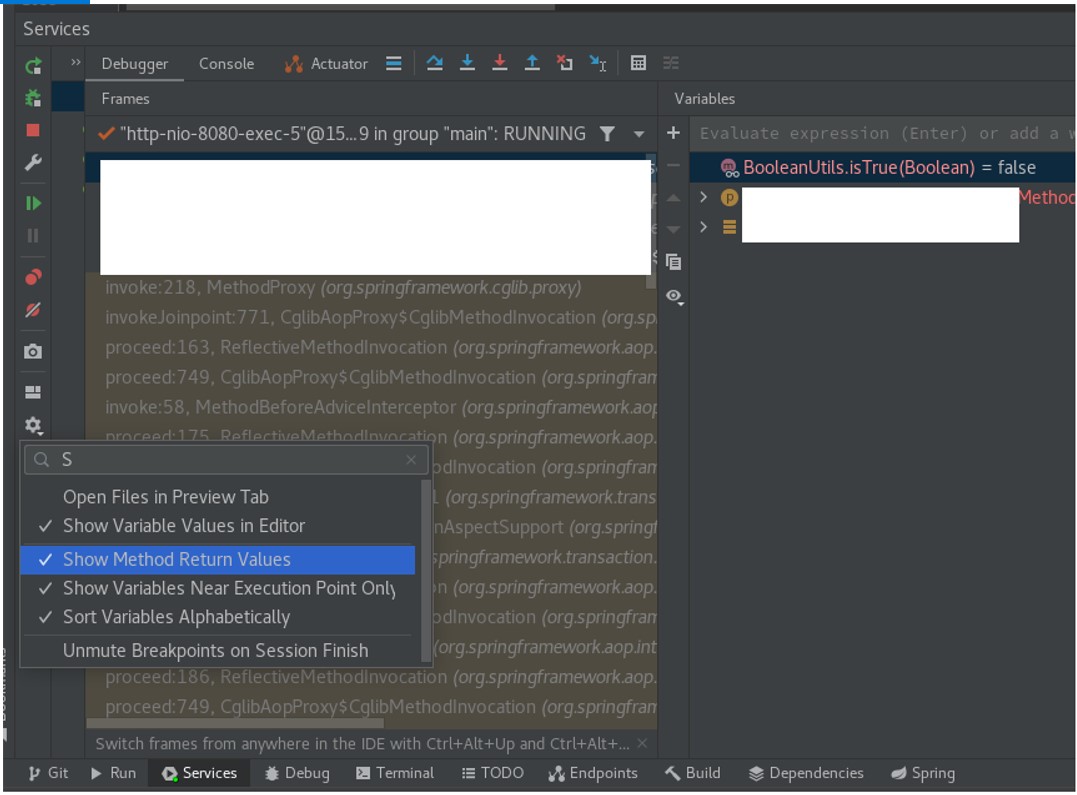Open the Endpoints tool window

(x=593, y=773)
